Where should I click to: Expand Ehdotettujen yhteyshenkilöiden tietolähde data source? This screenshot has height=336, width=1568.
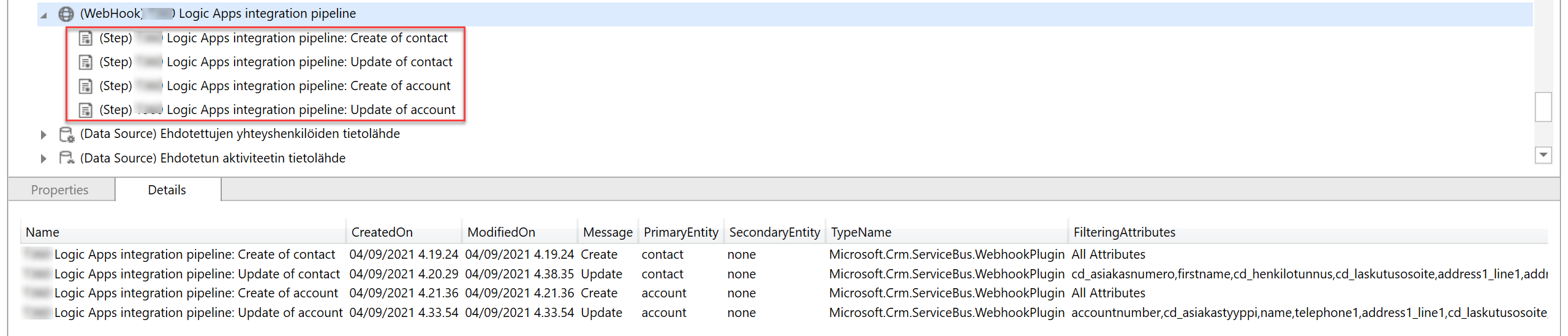click(x=43, y=134)
